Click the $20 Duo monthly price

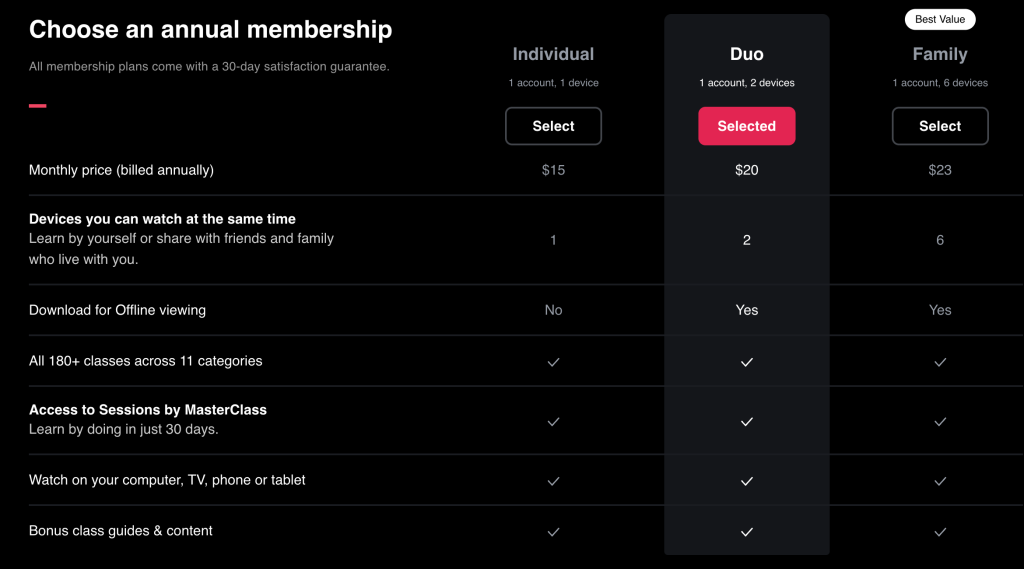746,170
